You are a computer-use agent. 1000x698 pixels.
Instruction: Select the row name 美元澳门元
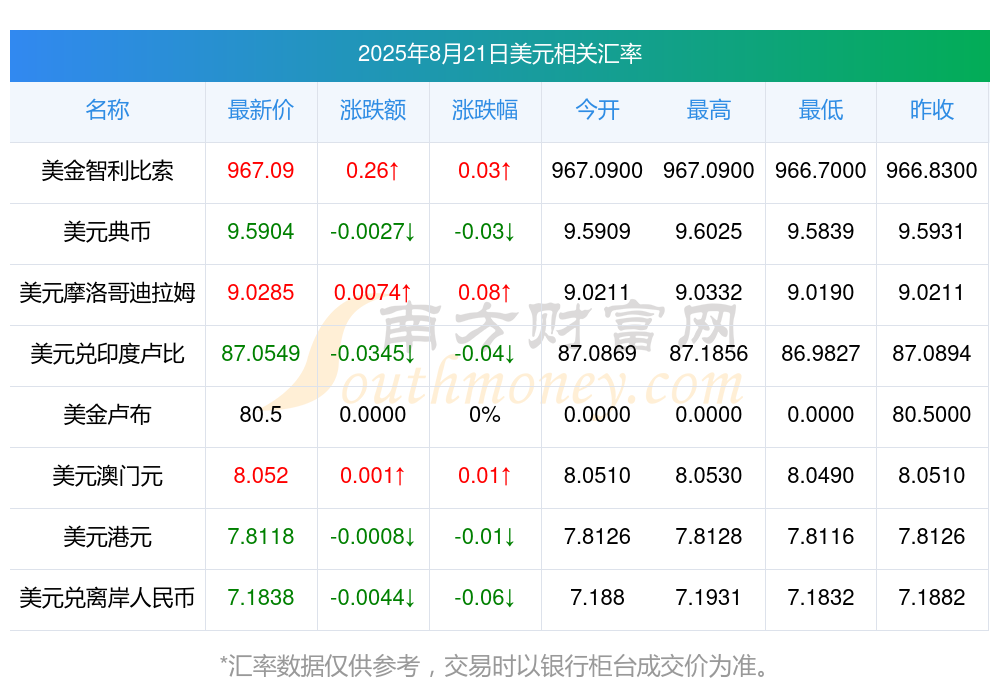107,476
